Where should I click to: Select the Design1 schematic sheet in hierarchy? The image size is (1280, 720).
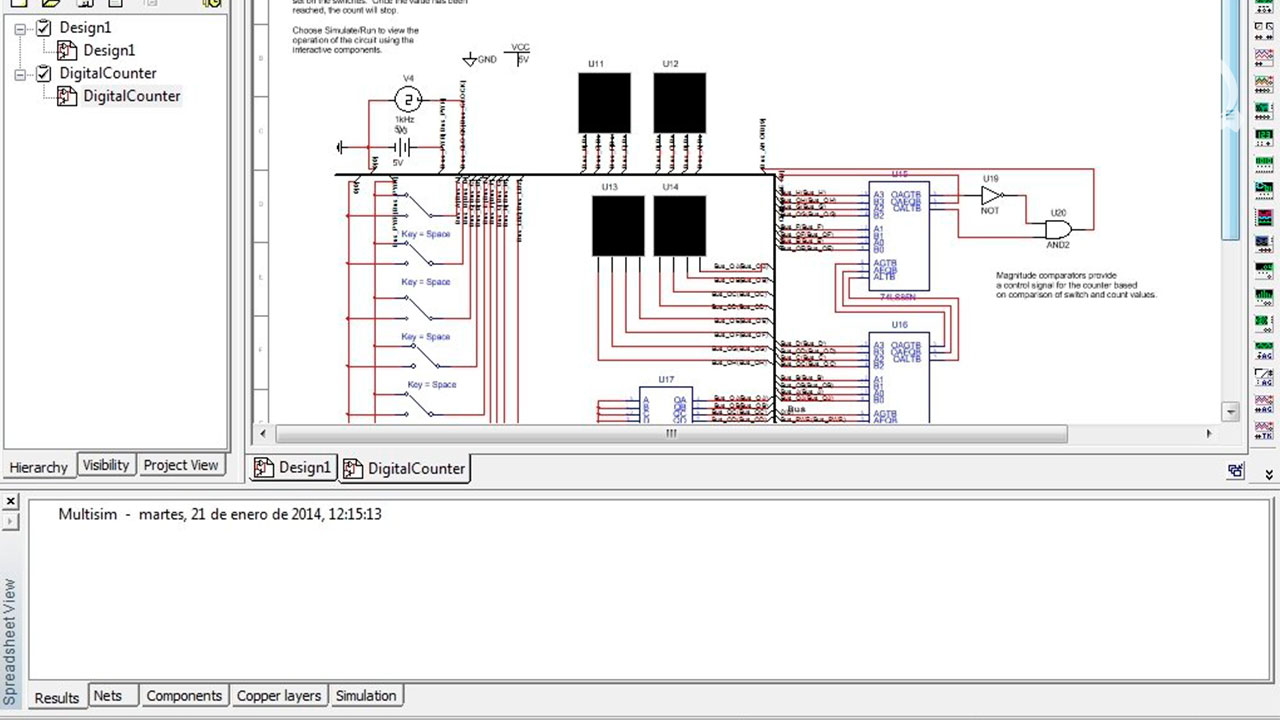coord(108,50)
